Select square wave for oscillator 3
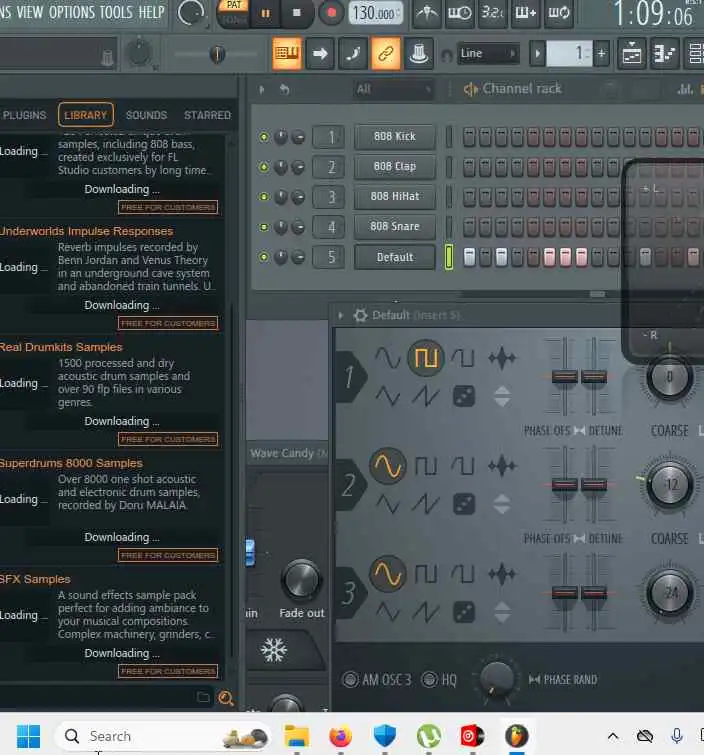Screen dimensions: 704x755 (x=426, y=573)
